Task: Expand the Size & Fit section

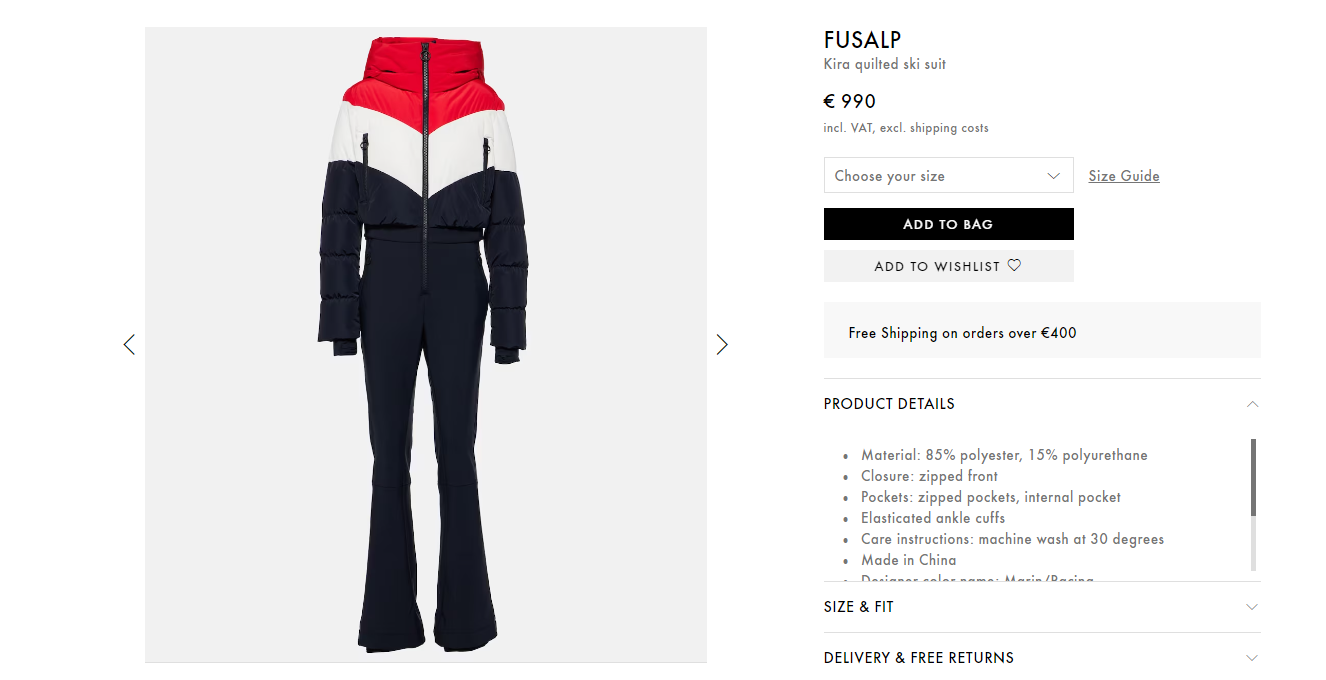Action: (1042, 607)
